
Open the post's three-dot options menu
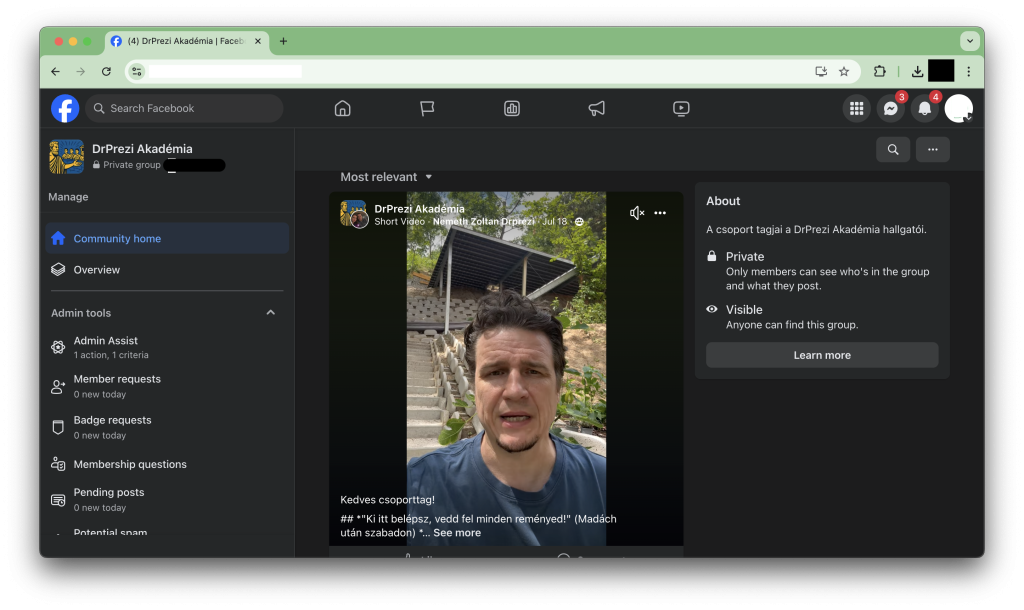pyautogui.click(x=660, y=213)
